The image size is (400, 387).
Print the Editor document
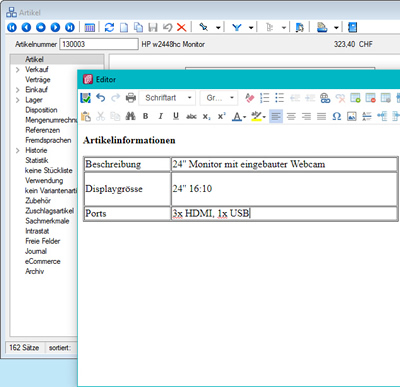click(131, 98)
